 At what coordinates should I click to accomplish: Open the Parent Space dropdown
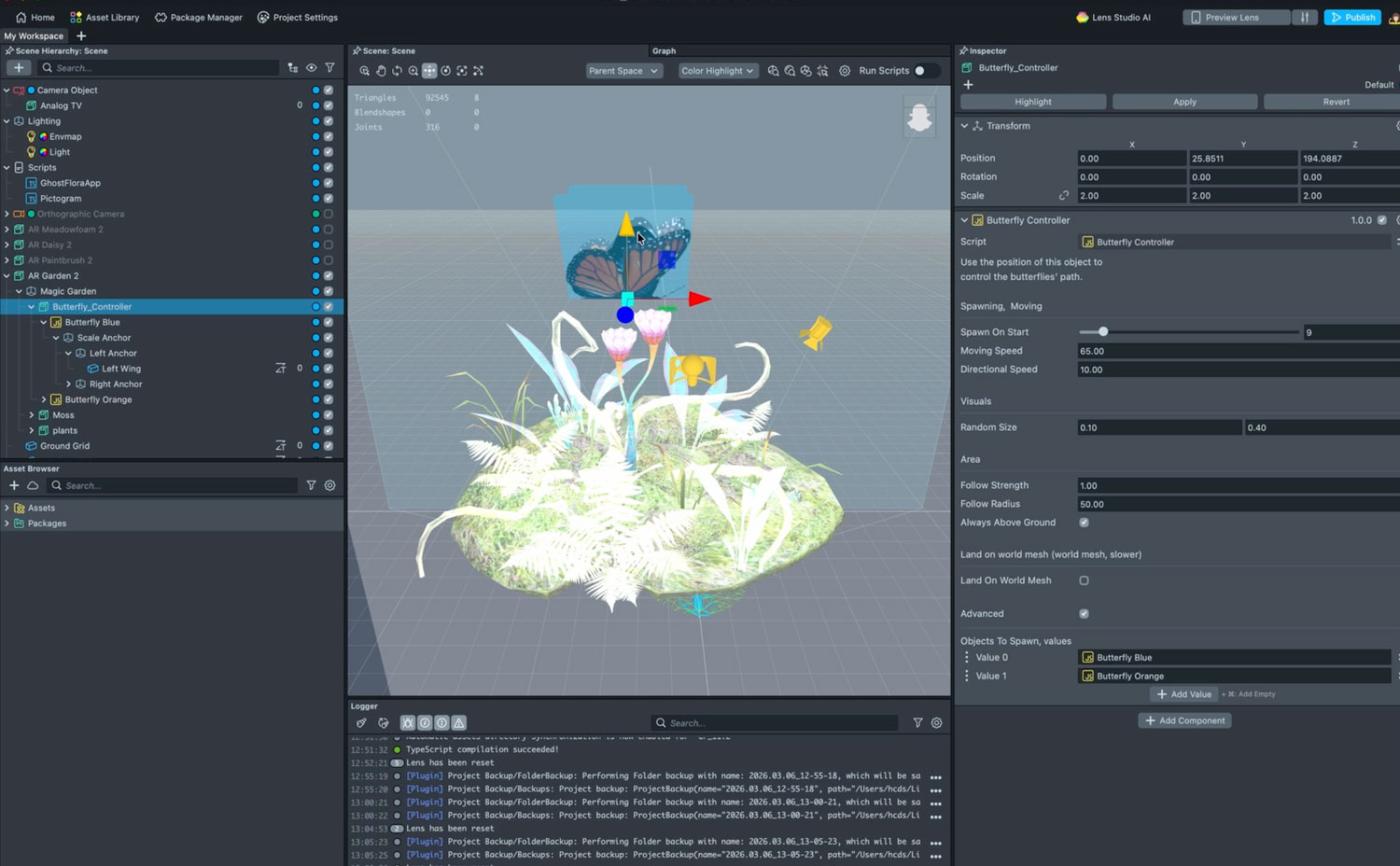[x=623, y=70]
